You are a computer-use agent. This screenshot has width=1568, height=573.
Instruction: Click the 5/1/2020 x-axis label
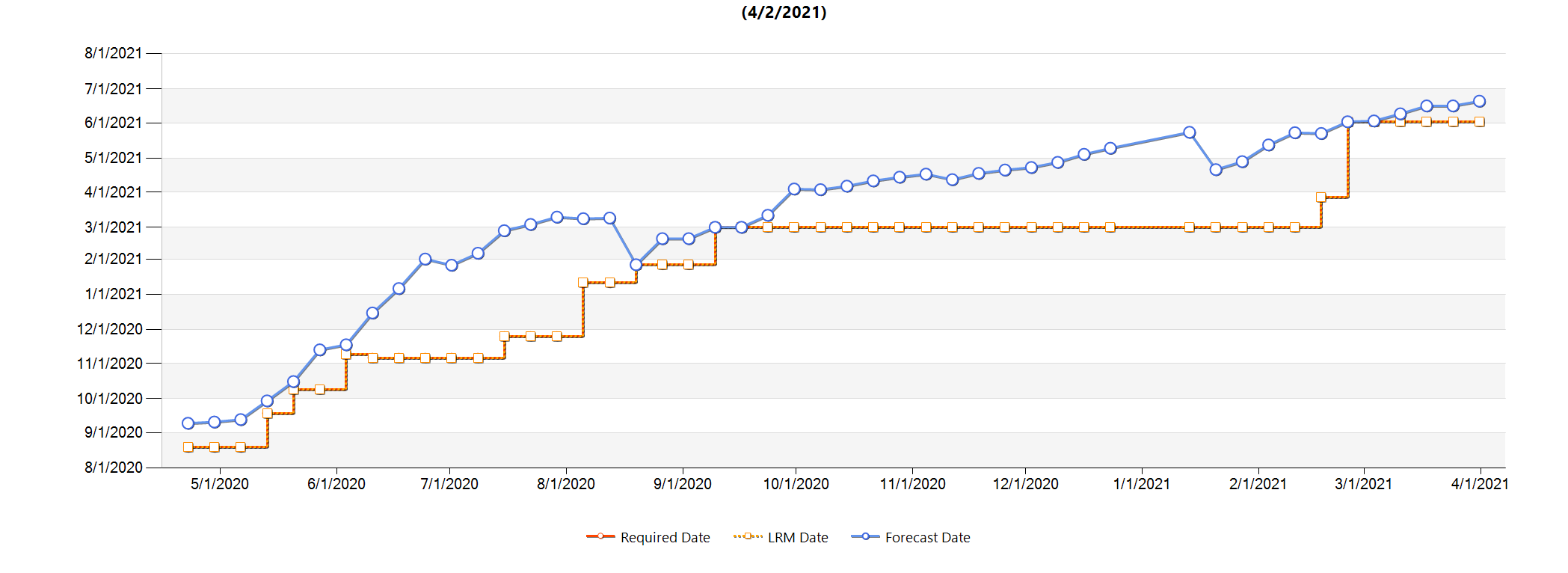pos(220,484)
